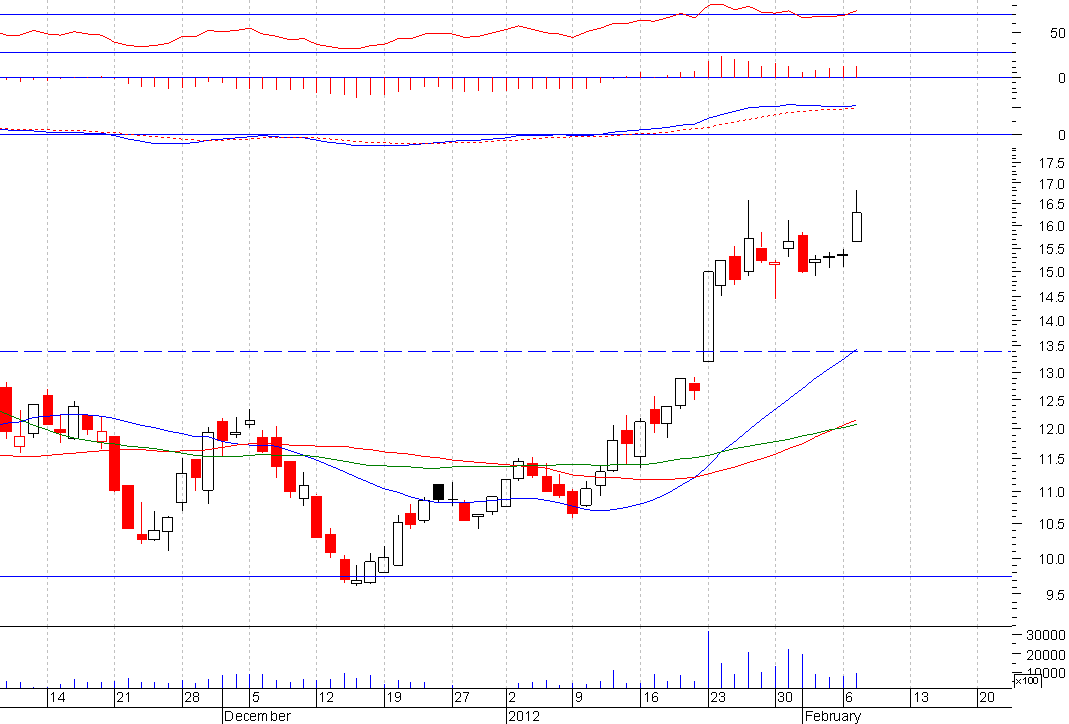Screen dimensions: 1069x724
Task: Click date label 20 on the time axis
Action: [x=987, y=697]
